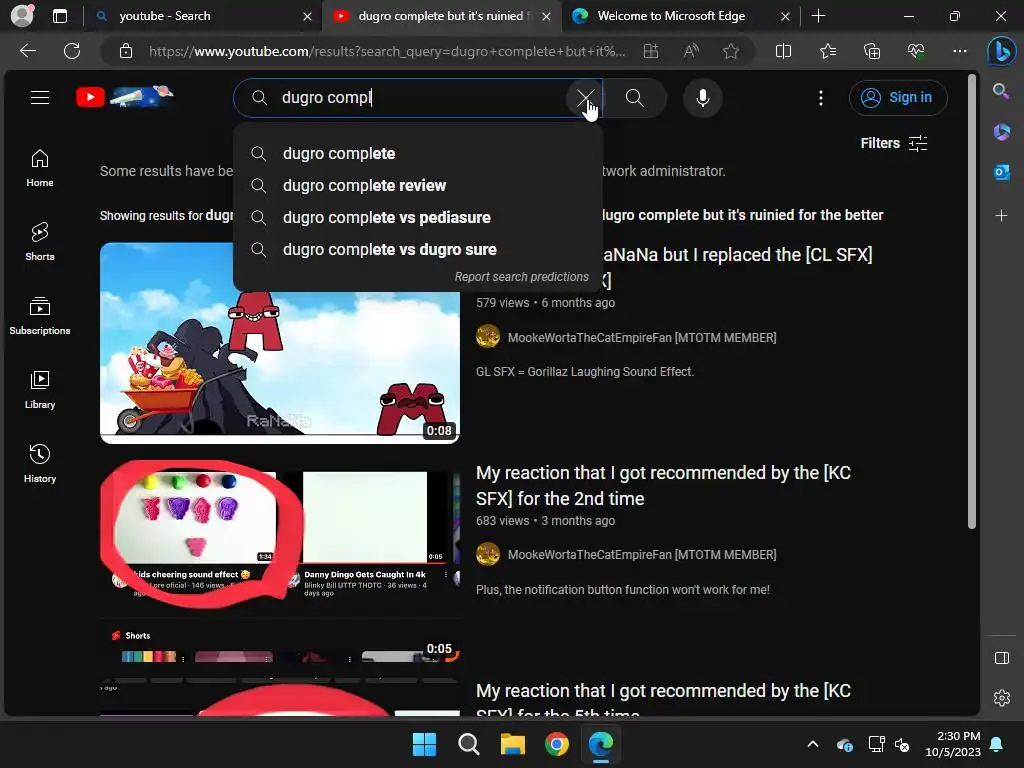
Task: Close the 'youtube - Search' tab
Action: pyautogui.click(x=307, y=16)
